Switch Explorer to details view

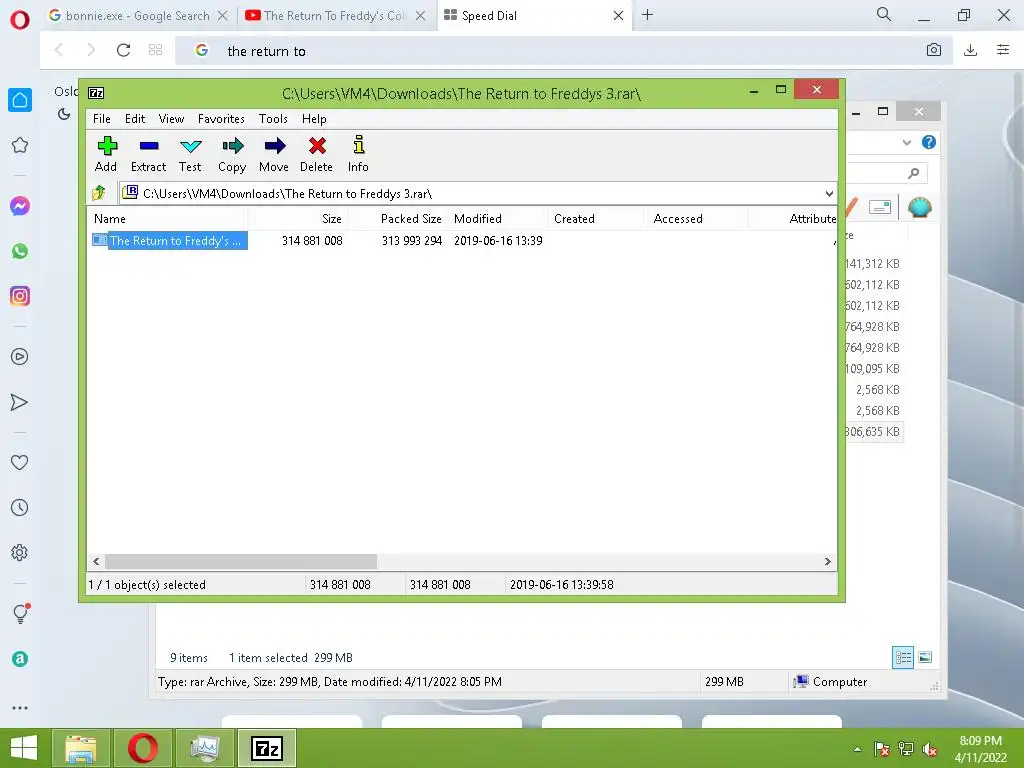(903, 658)
